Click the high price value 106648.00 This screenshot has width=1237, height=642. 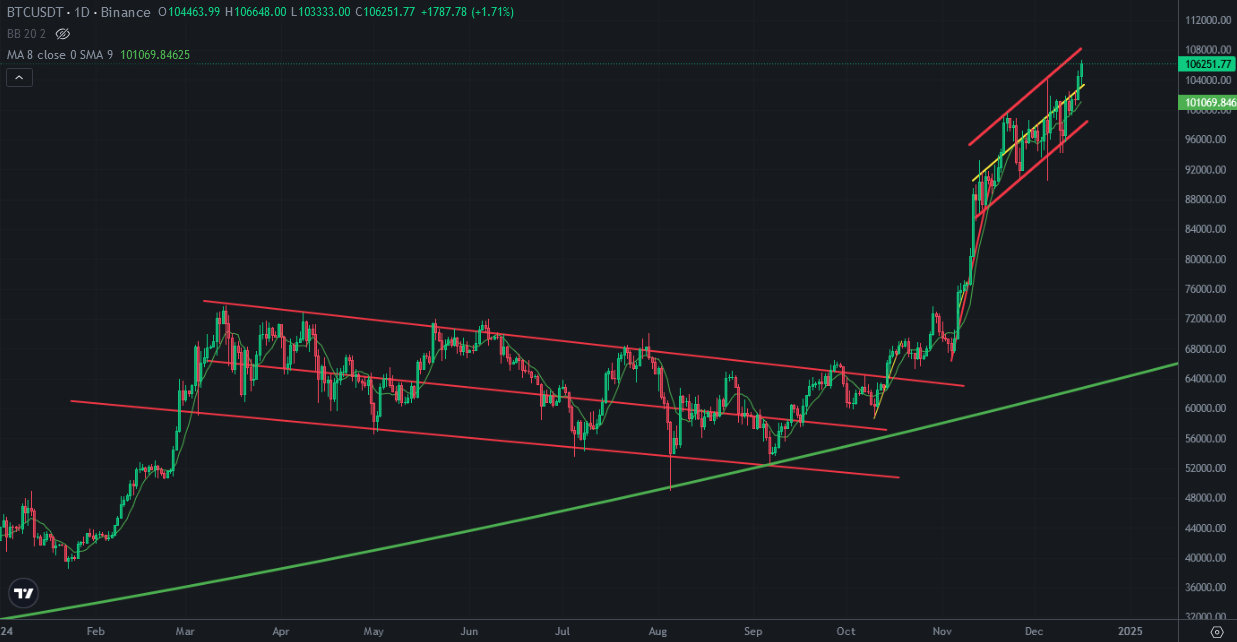tap(261, 12)
